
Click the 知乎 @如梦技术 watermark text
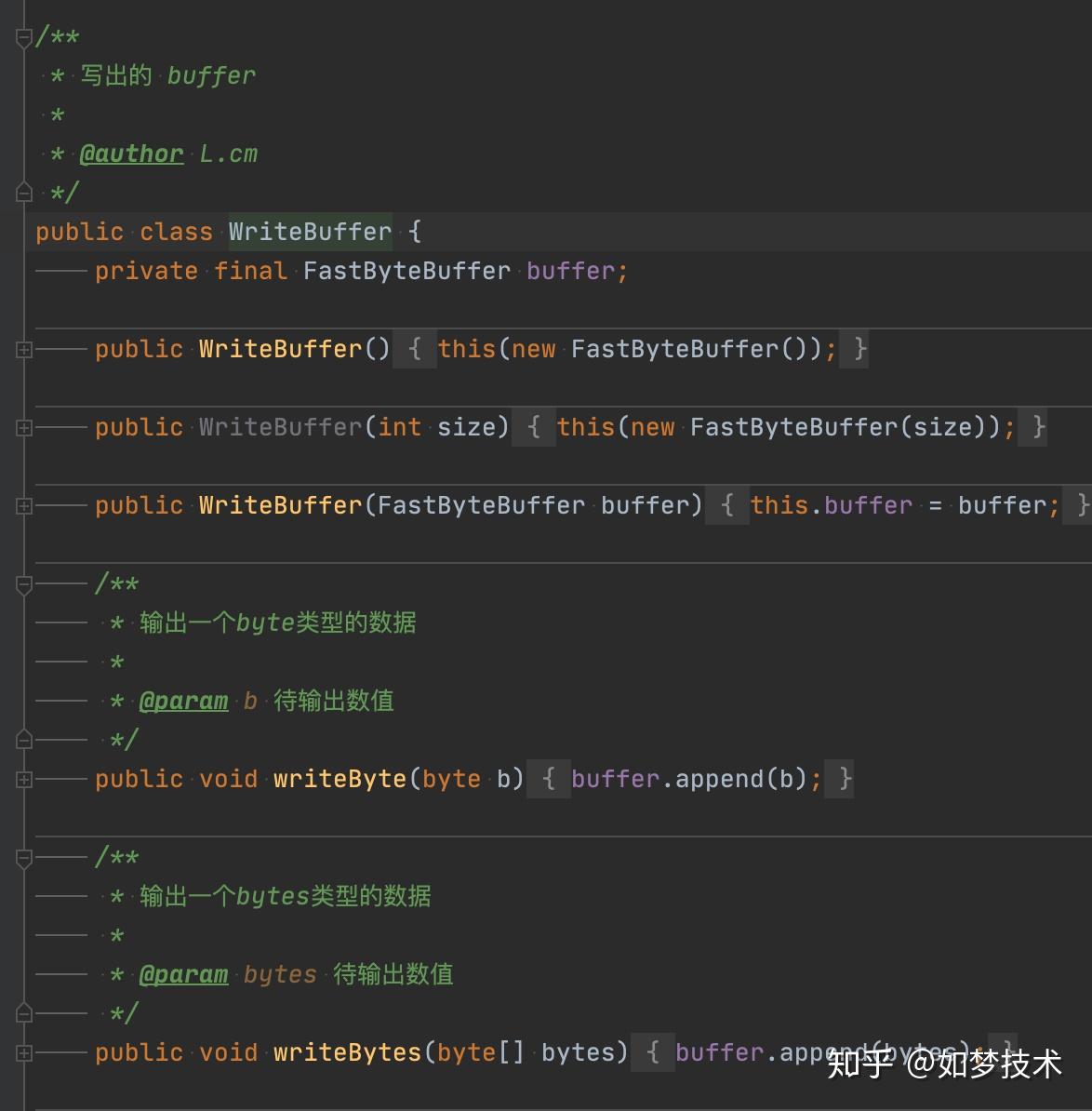(x=942, y=1064)
